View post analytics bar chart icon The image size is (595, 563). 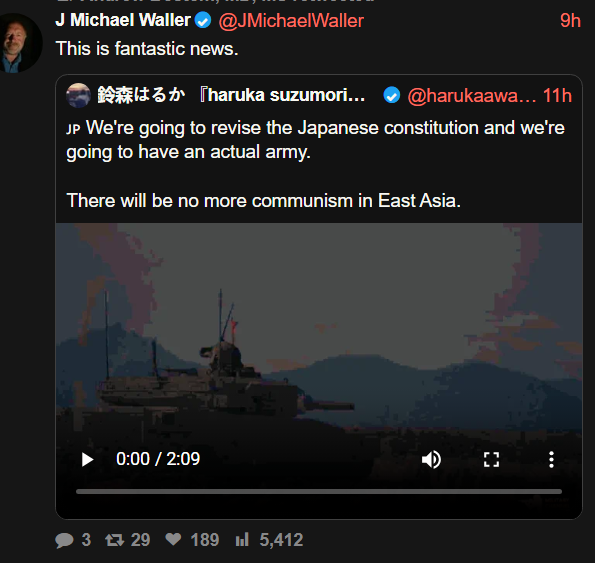pos(242,539)
